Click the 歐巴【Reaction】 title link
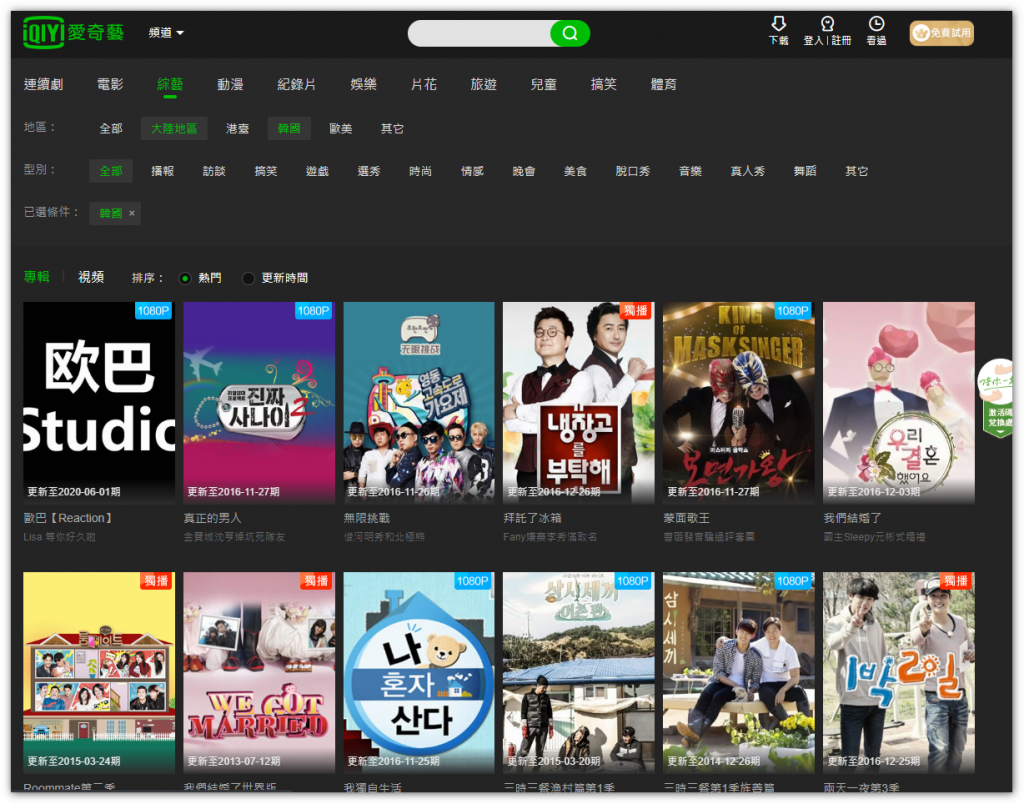This screenshot has width=1024, height=804. pyautogui.click(x=68, y=518)
